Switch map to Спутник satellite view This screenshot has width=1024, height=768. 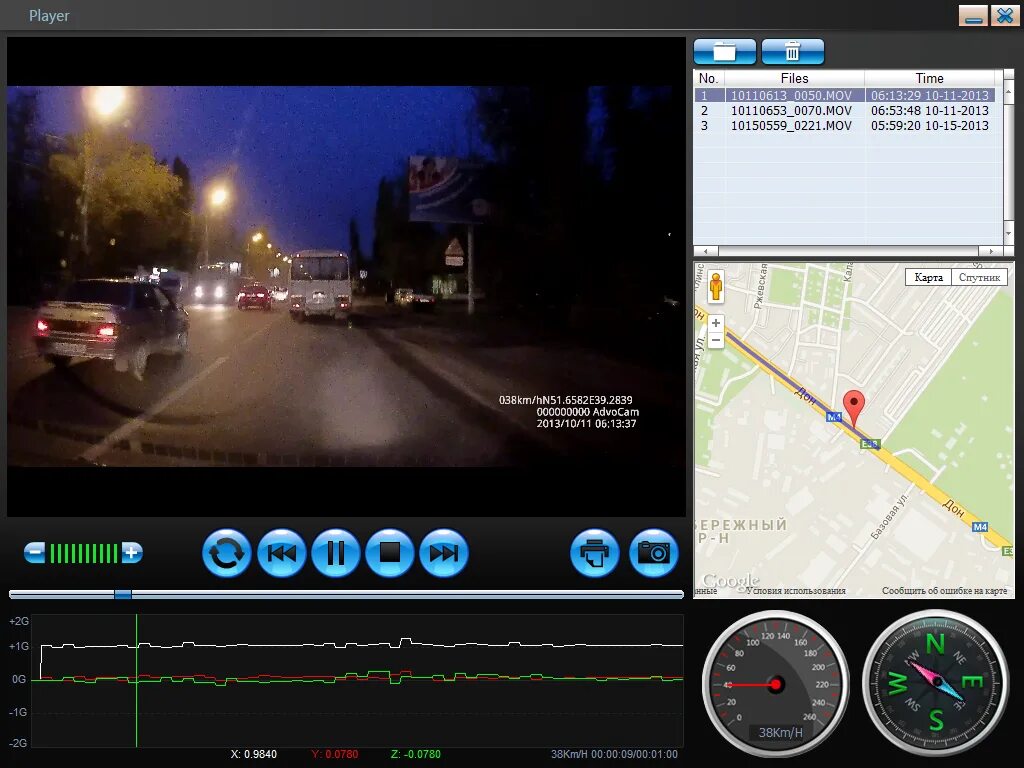coord(979,277)
